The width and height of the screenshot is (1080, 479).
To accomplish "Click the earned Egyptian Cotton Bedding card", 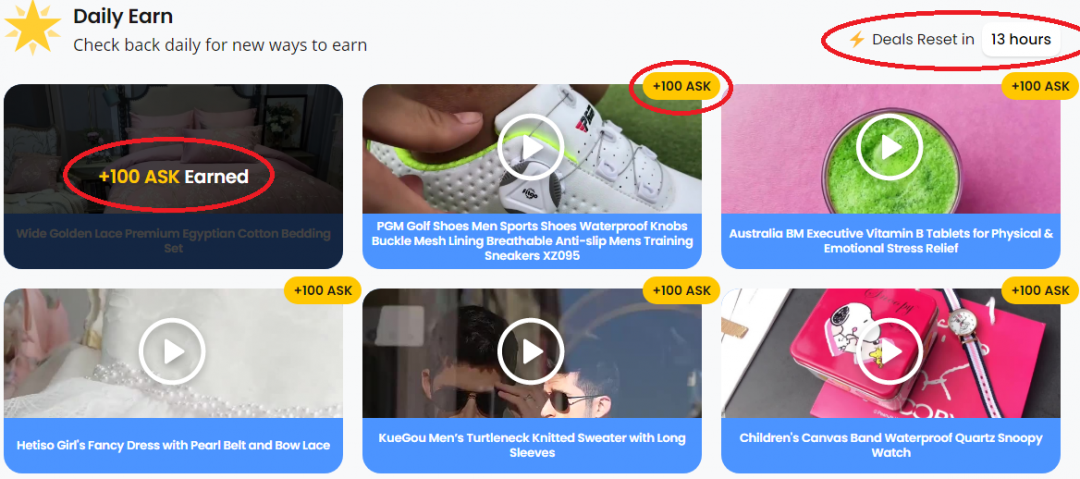I will point(173,176).
